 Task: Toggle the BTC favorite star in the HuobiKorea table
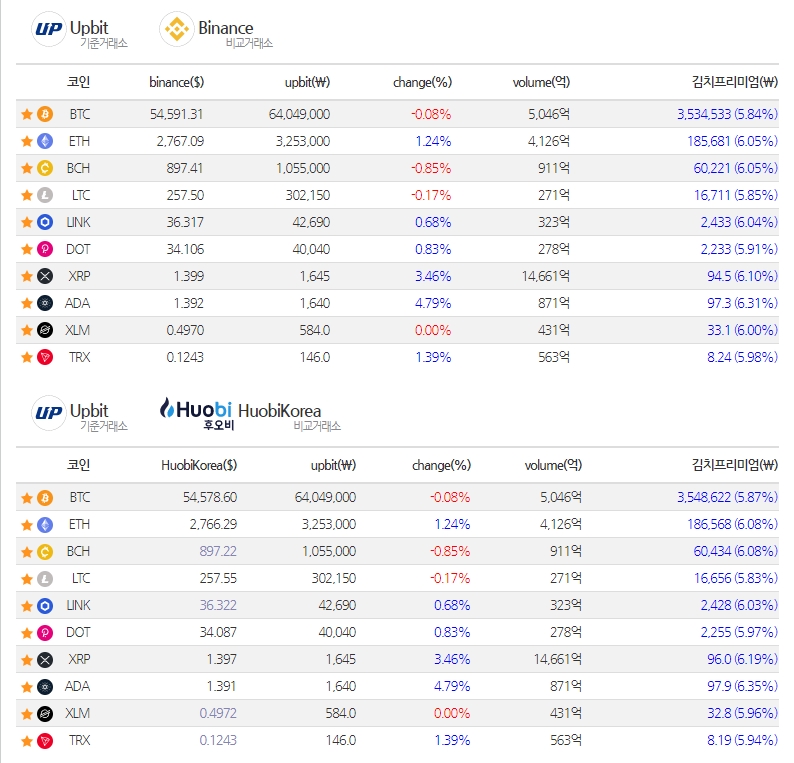coord(27,498)
